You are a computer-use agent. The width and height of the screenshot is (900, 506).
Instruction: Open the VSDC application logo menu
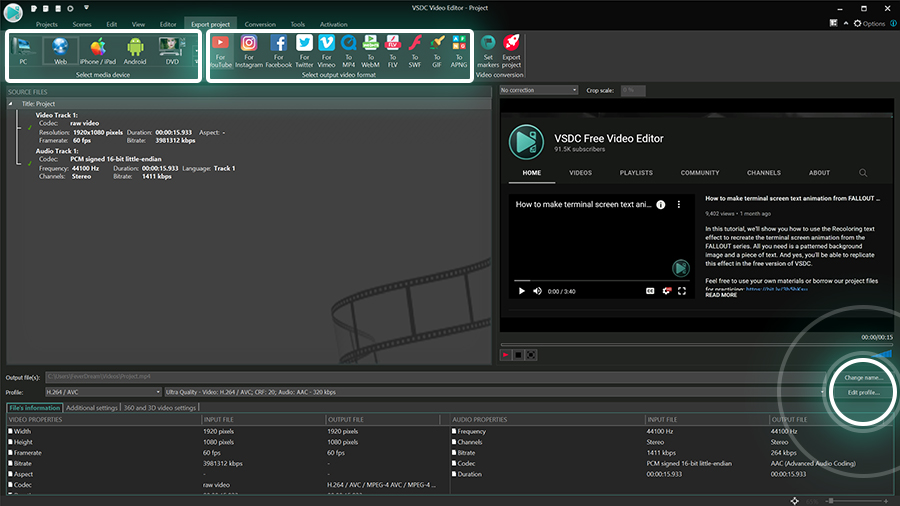click(13, 12)
